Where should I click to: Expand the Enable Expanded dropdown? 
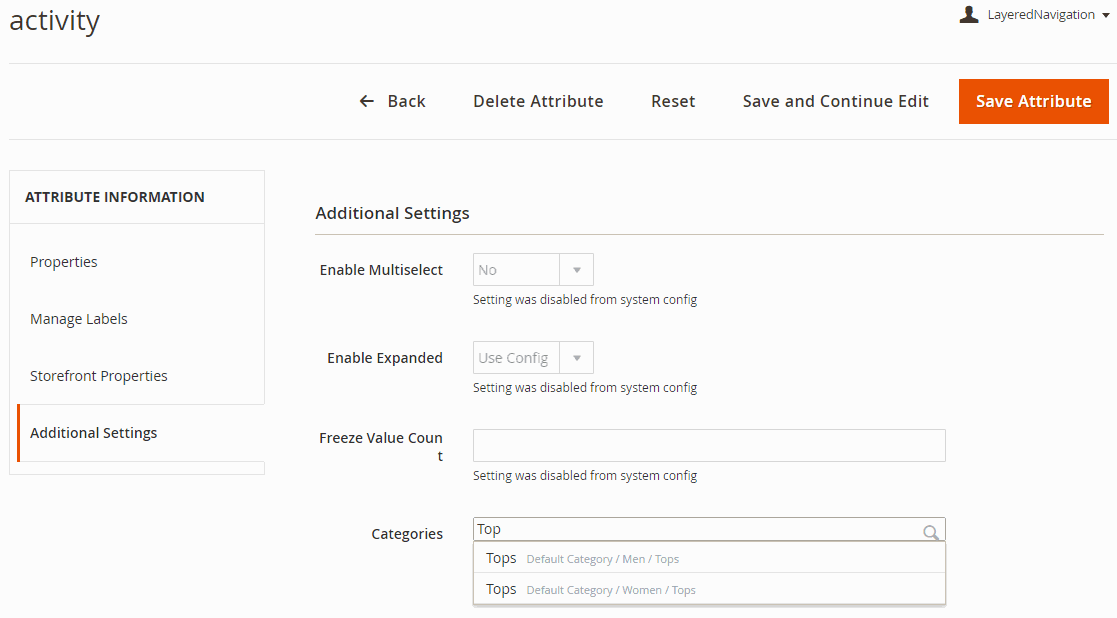[533, 358]
